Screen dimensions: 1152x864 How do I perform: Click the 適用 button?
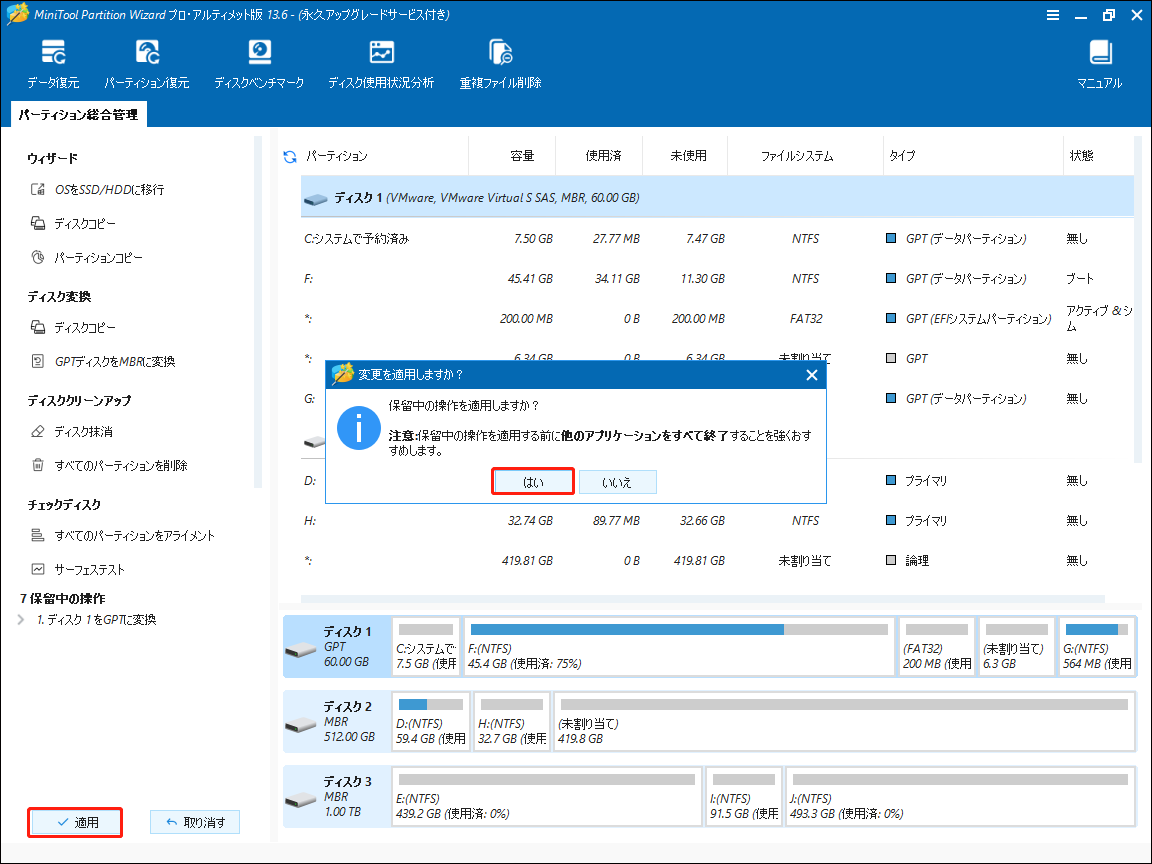click(76, 822)
